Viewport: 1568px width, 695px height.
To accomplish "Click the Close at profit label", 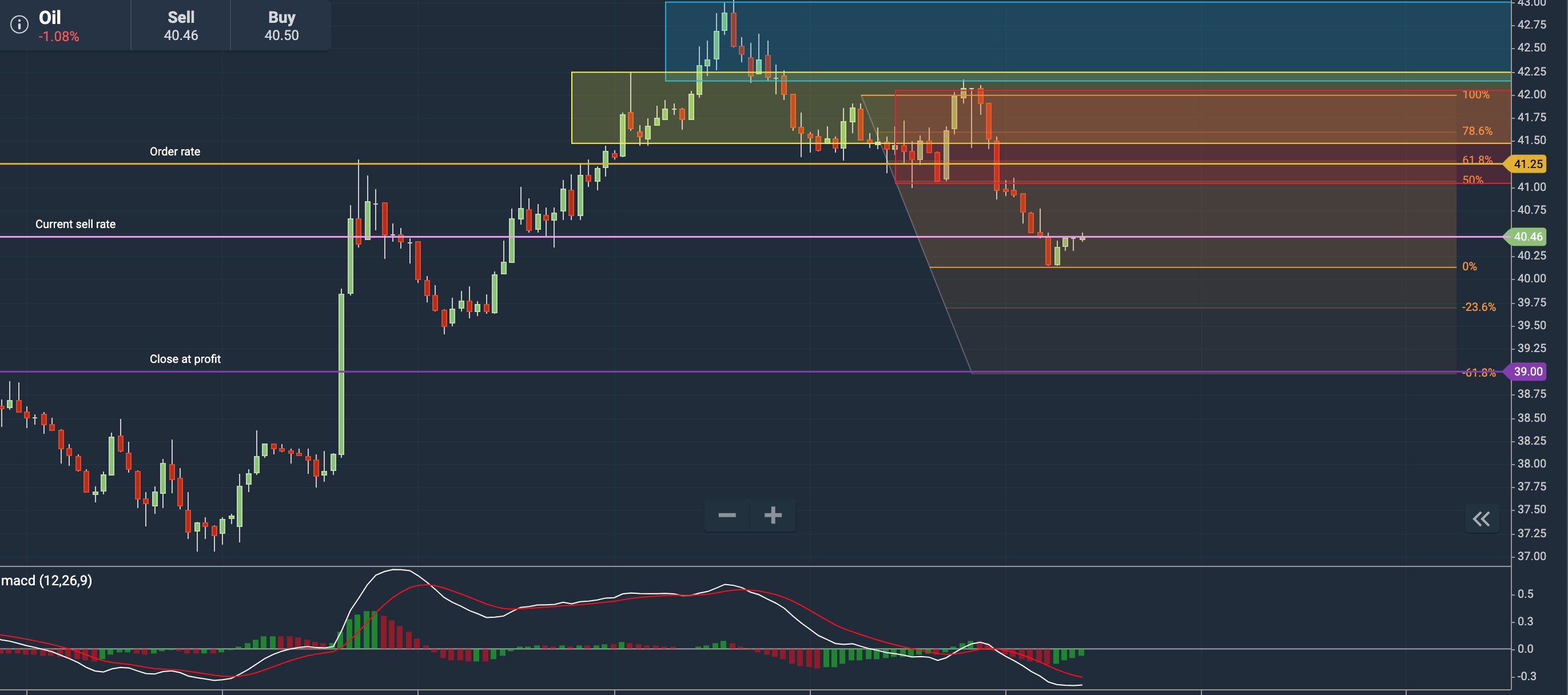I will [x=185, y=359].
